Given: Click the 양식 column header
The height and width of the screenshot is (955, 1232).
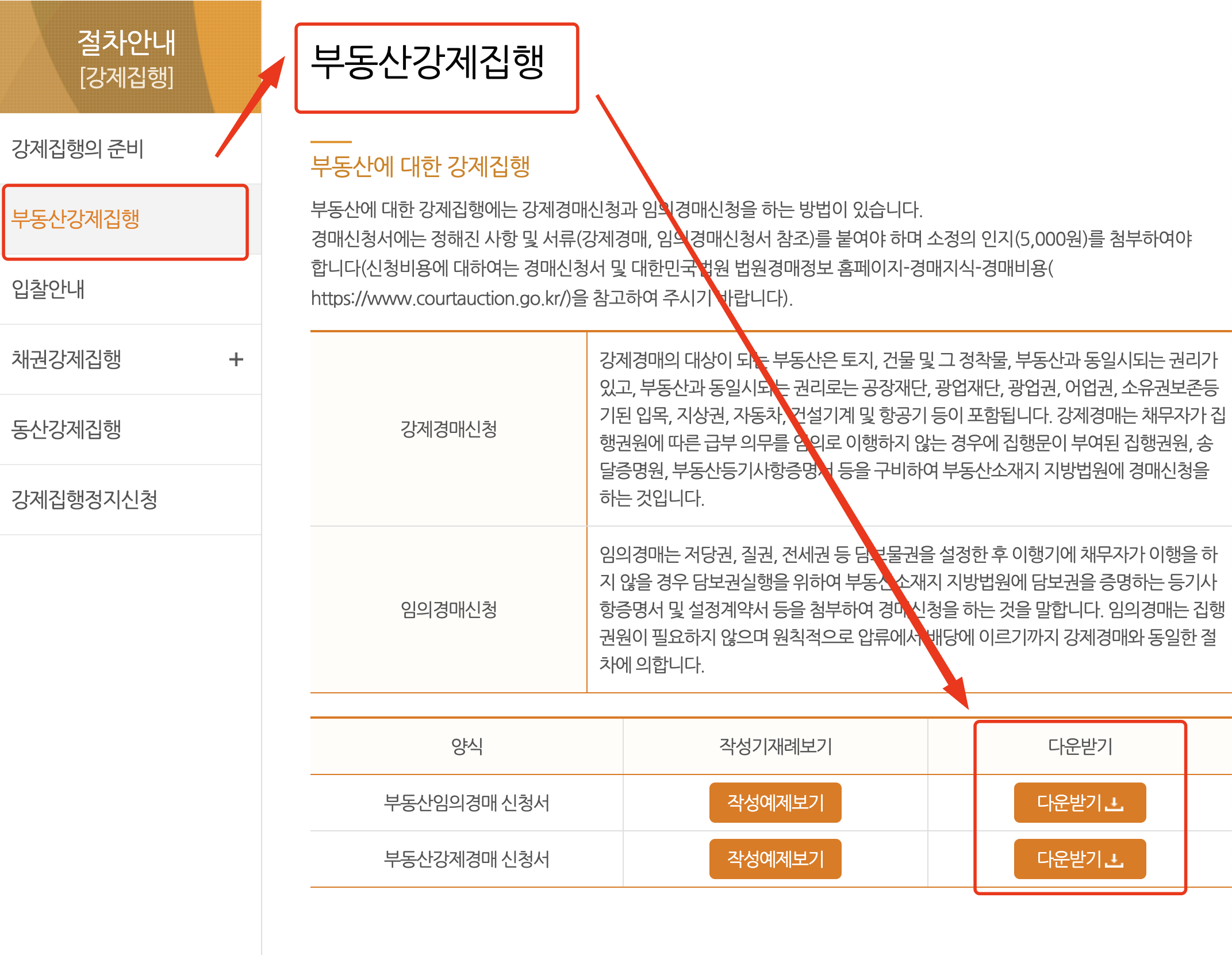Looking at the screenshot, I should click(466, 746).
